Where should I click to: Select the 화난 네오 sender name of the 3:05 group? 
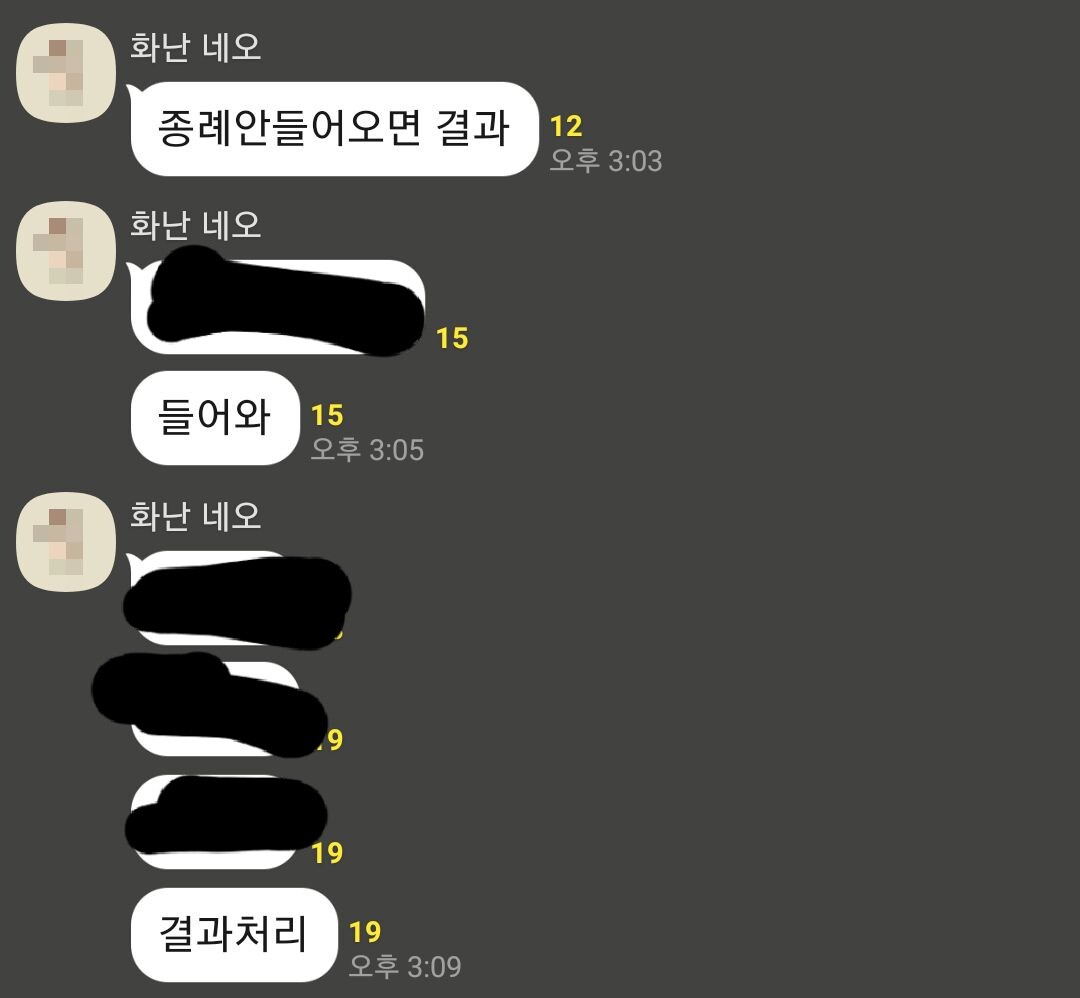pos(196,225)
